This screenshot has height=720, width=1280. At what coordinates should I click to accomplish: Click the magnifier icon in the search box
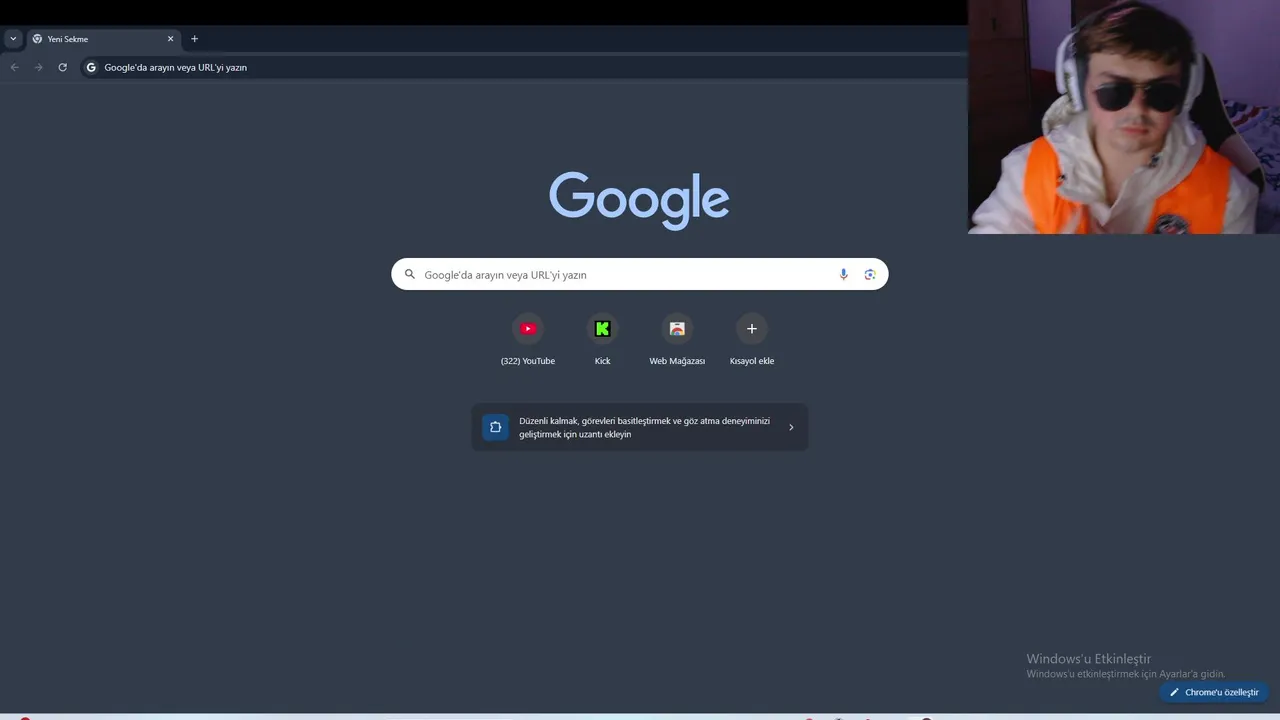coord(409,274)
